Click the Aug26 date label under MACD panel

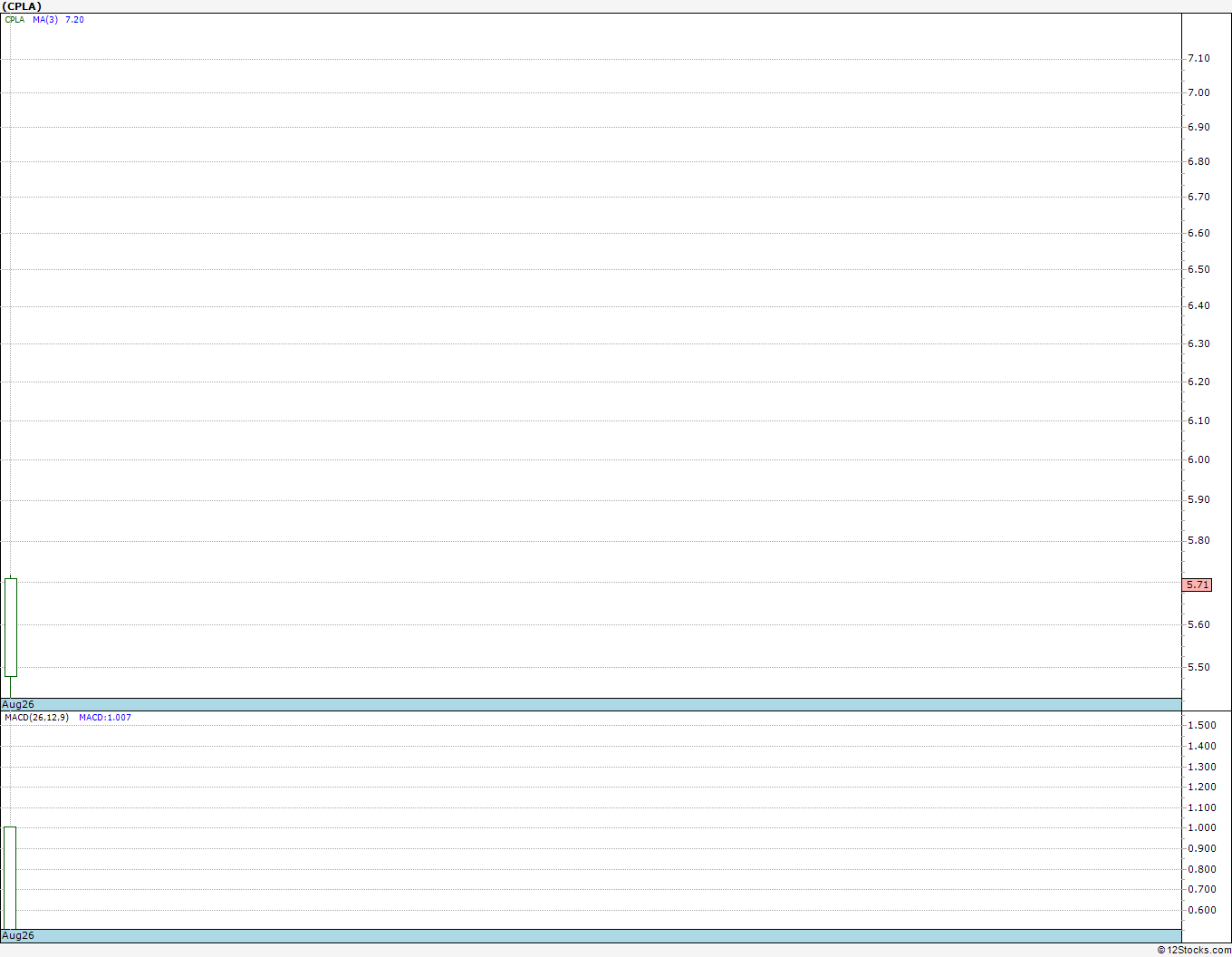point(18,935)
